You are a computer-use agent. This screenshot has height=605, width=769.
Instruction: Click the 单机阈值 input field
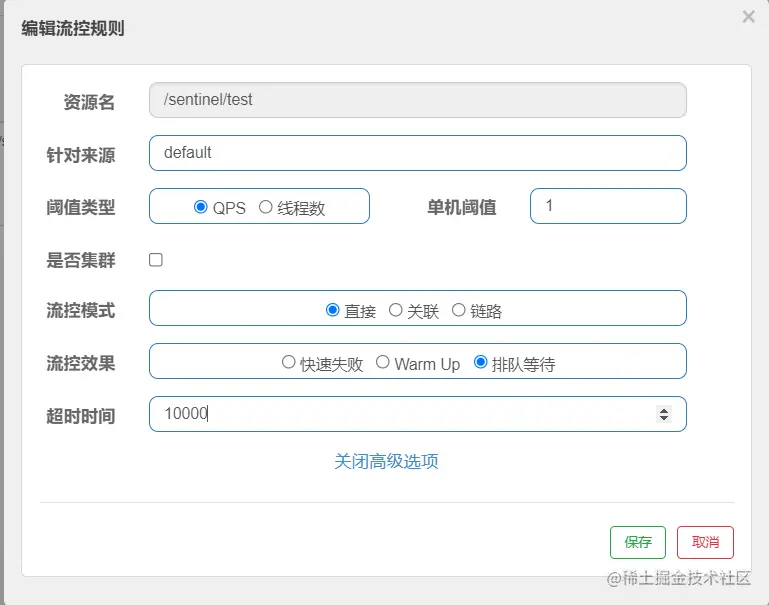pyautogui.click(x=608, y=206)
